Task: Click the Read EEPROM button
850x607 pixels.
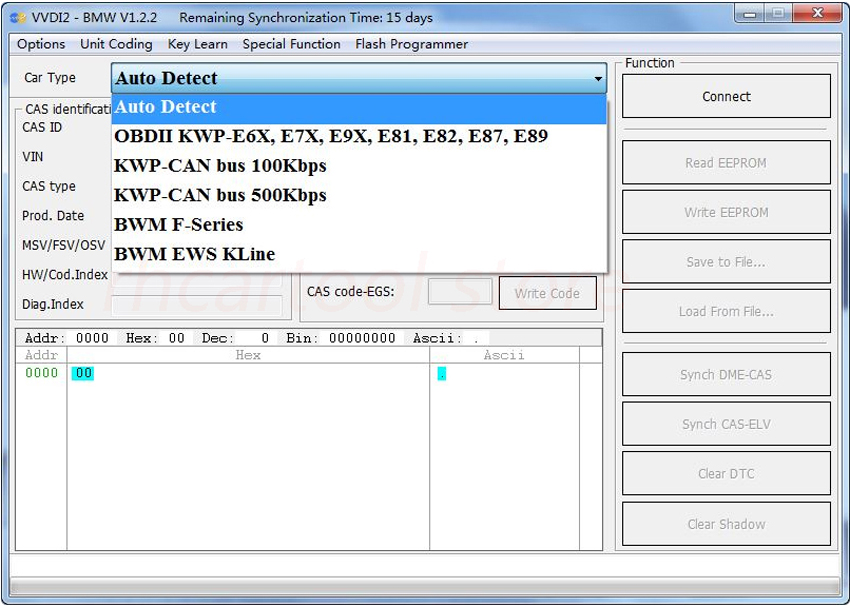Action: [x=726, y=163]
